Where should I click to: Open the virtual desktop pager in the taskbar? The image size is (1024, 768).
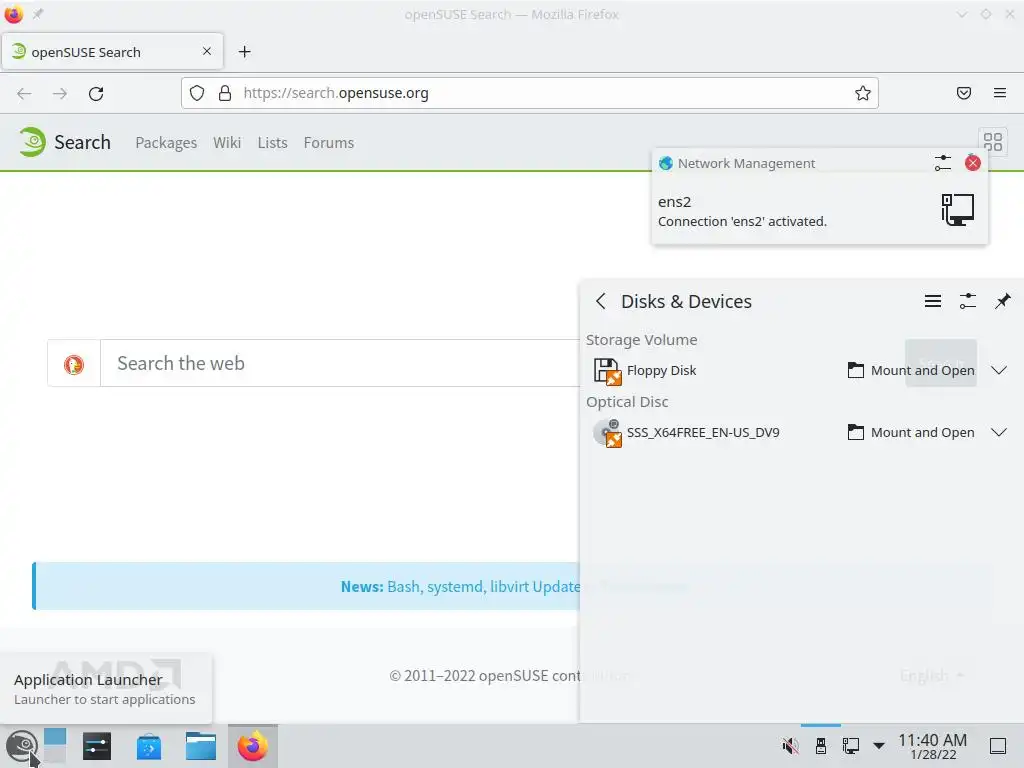click(55, 746)
